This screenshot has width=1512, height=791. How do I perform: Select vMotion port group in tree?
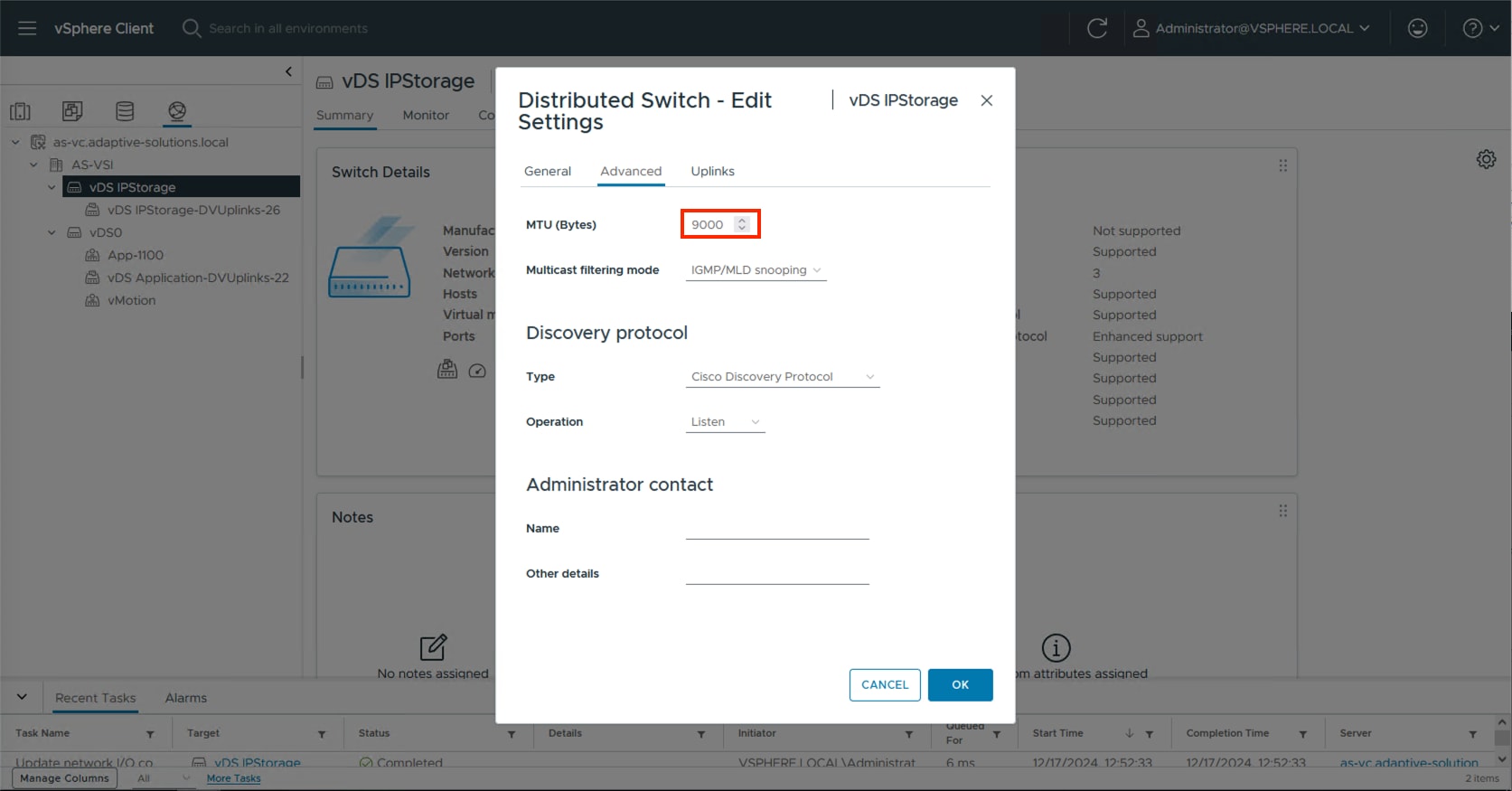coord(131,300)
